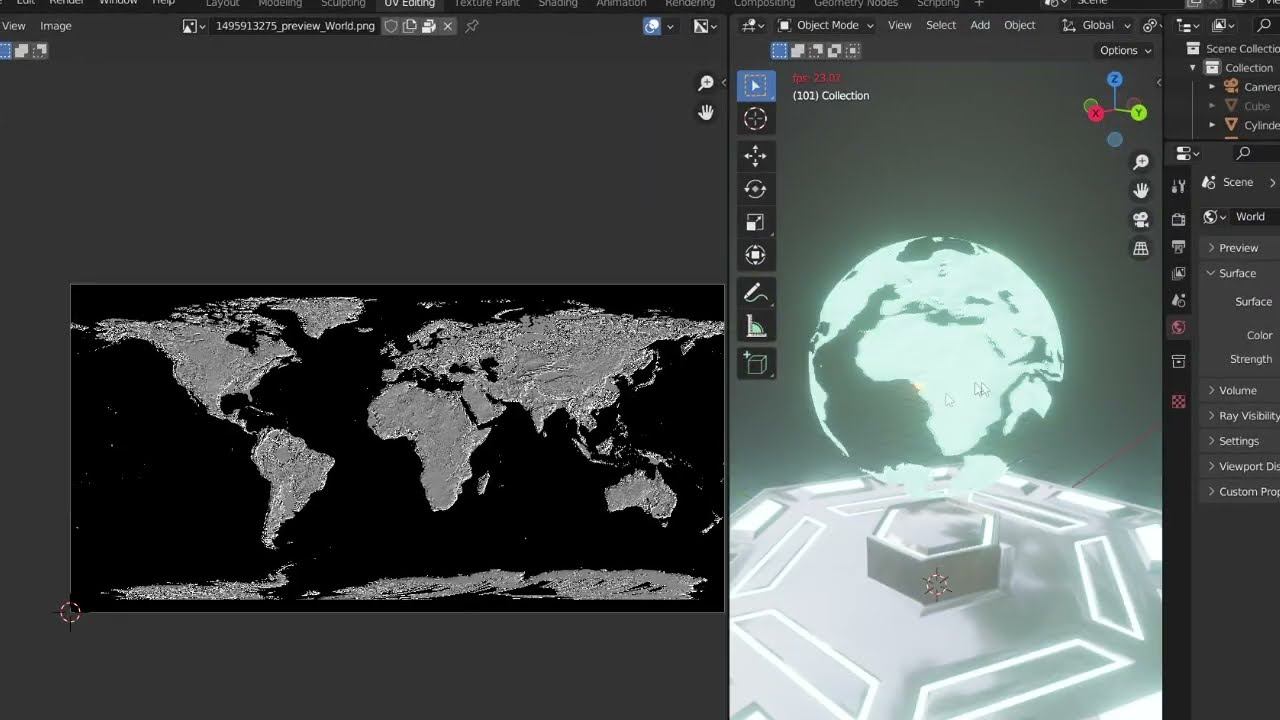Select the Measure tool
1280x720 pixels.
point(755,326)
